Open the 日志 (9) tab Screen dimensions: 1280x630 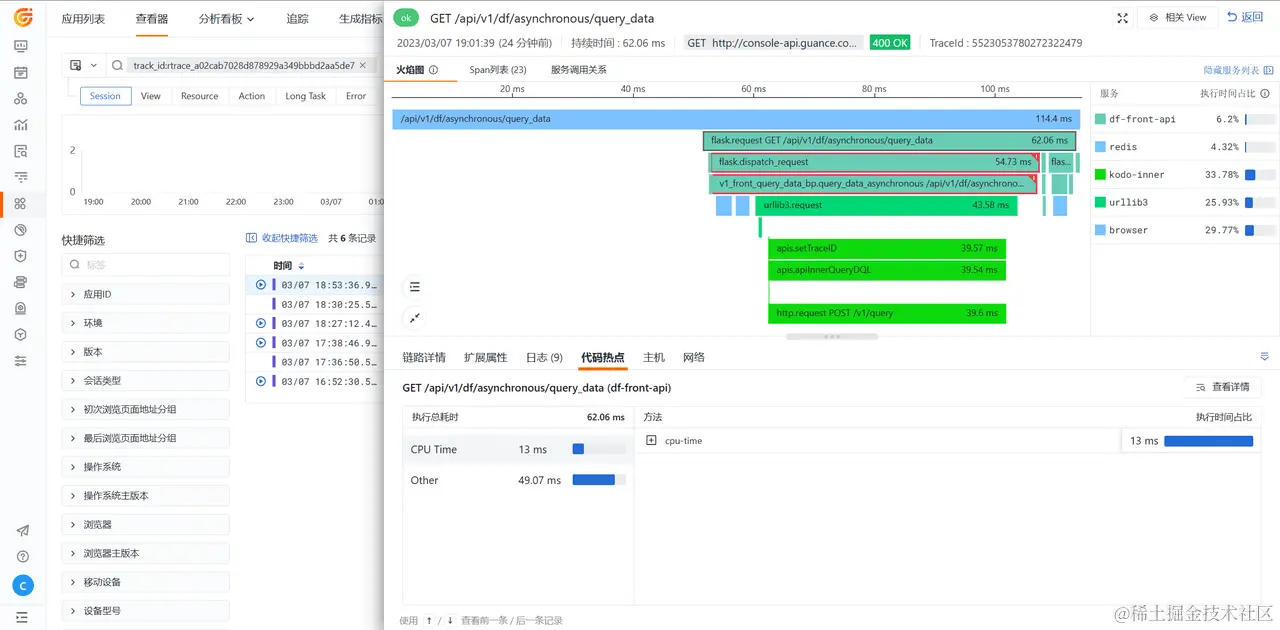[x=544, y=357]
